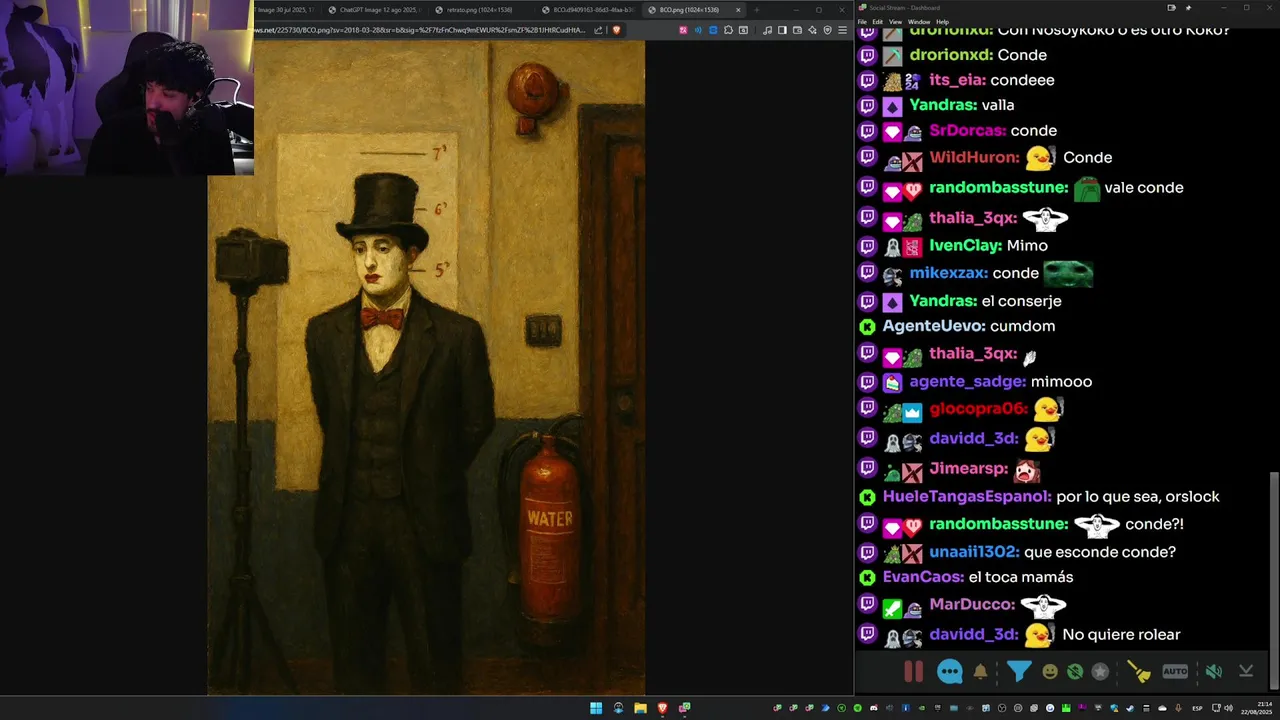Click the Steam tray icon
This screenshot has height=720, width=1280.
pos(1129,708)
